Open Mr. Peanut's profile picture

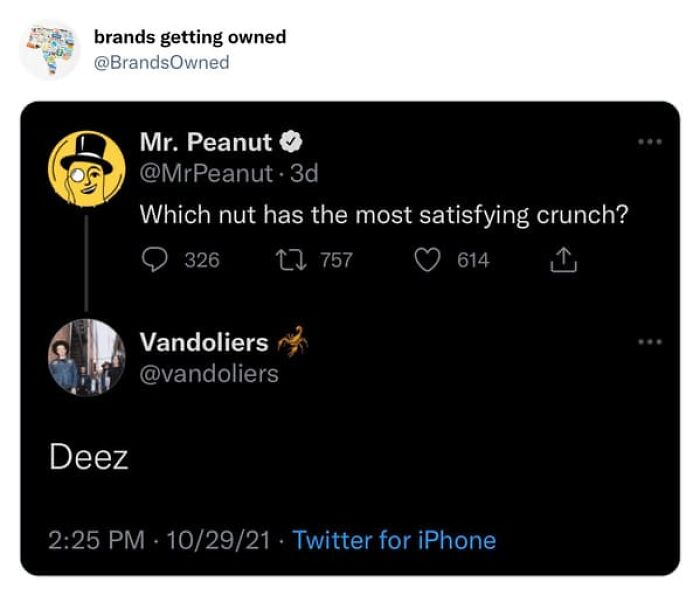tap(86, 167)
